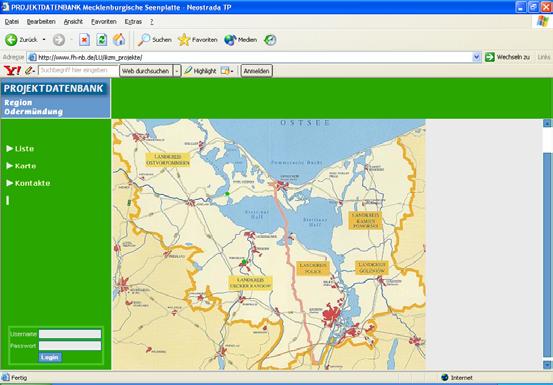Click the Yahoo Y! logo icon

coord(12,71)
